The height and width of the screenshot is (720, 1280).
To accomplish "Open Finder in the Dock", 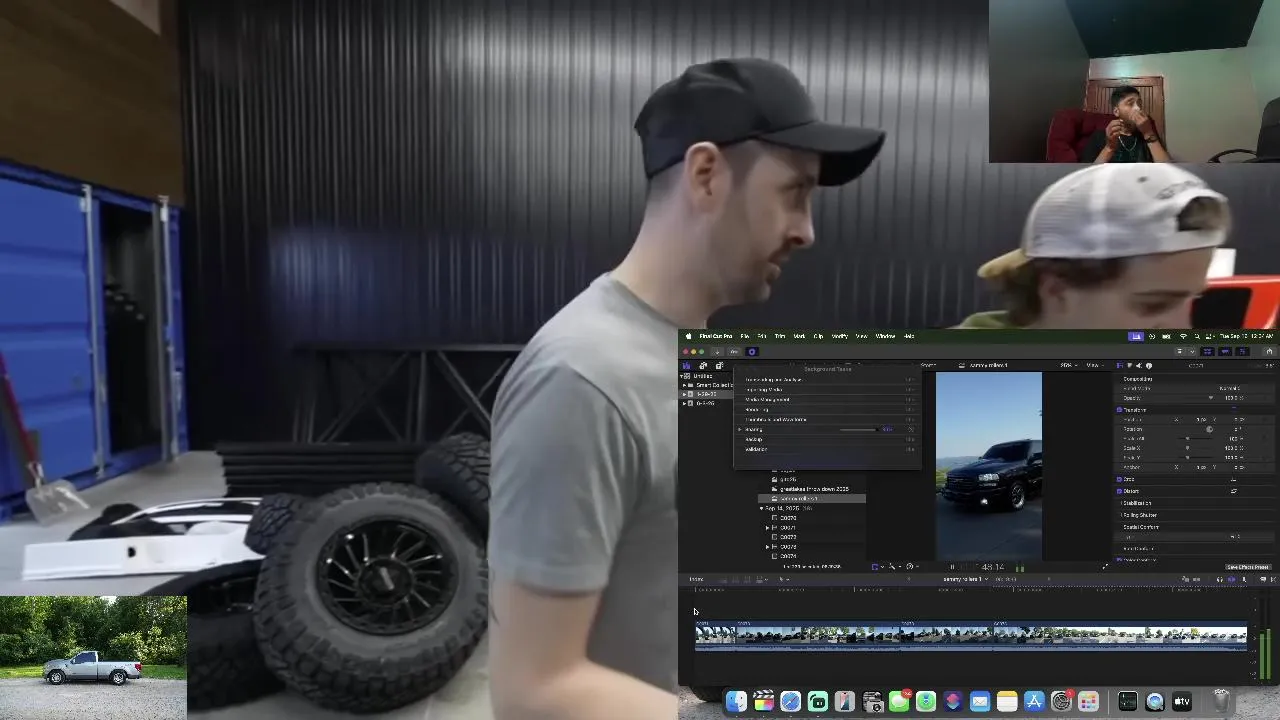I will coord(736,701).
